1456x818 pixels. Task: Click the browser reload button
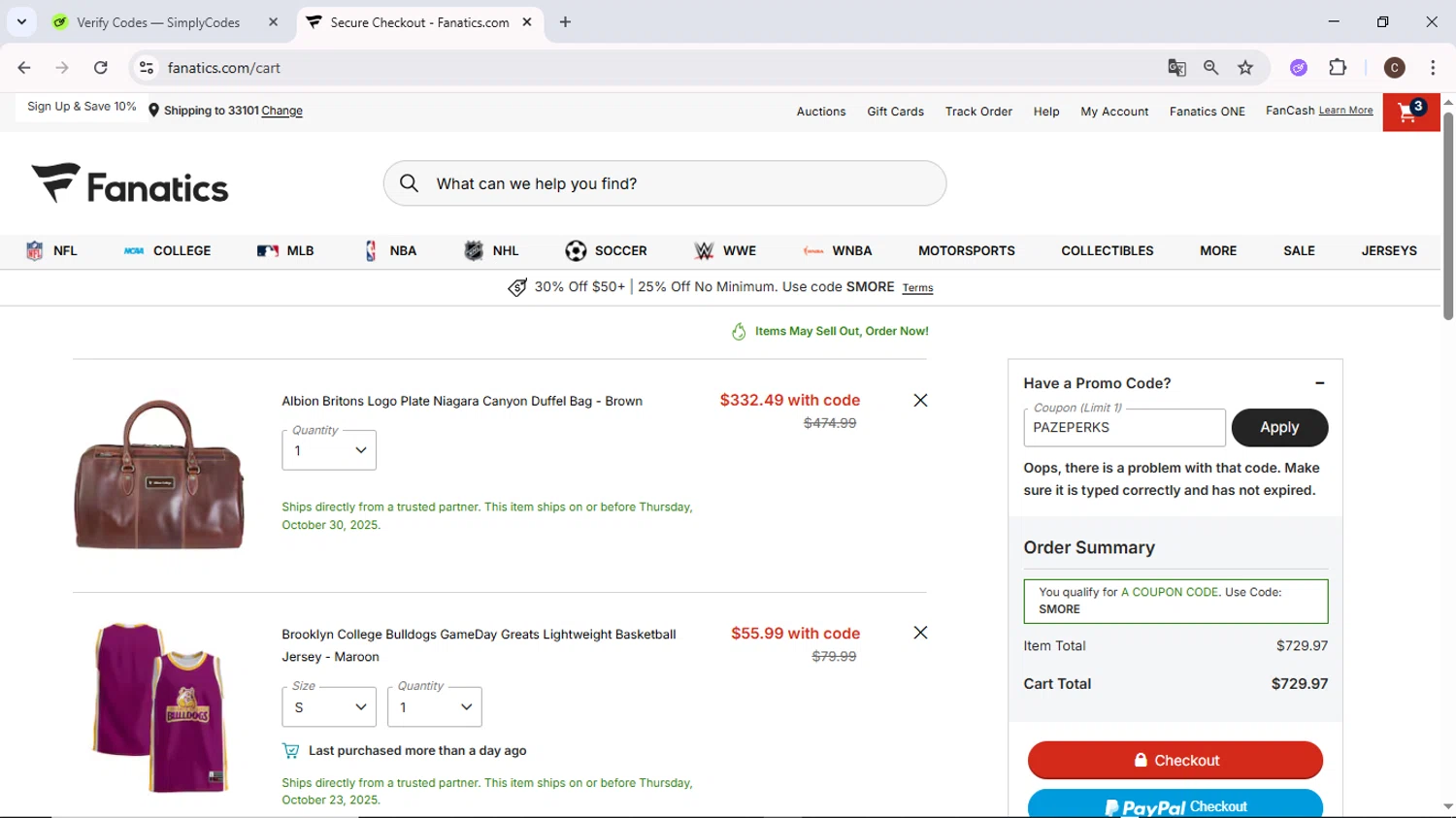pos(101,68)
